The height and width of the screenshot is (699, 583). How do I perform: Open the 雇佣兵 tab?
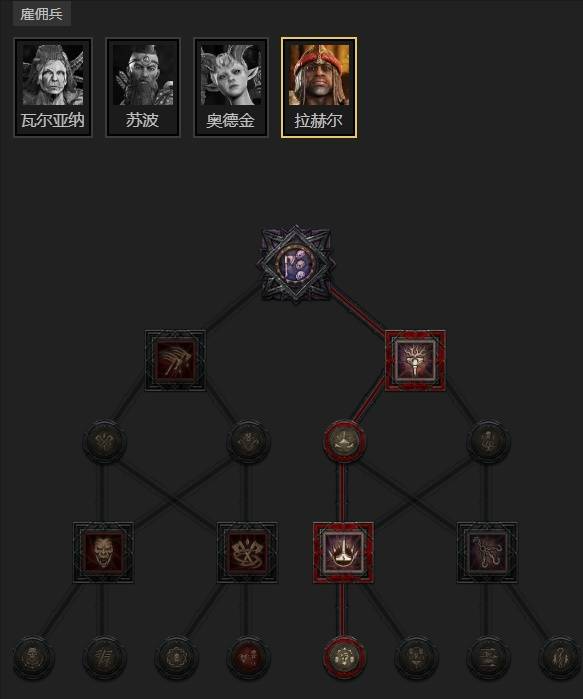point(41,14)
